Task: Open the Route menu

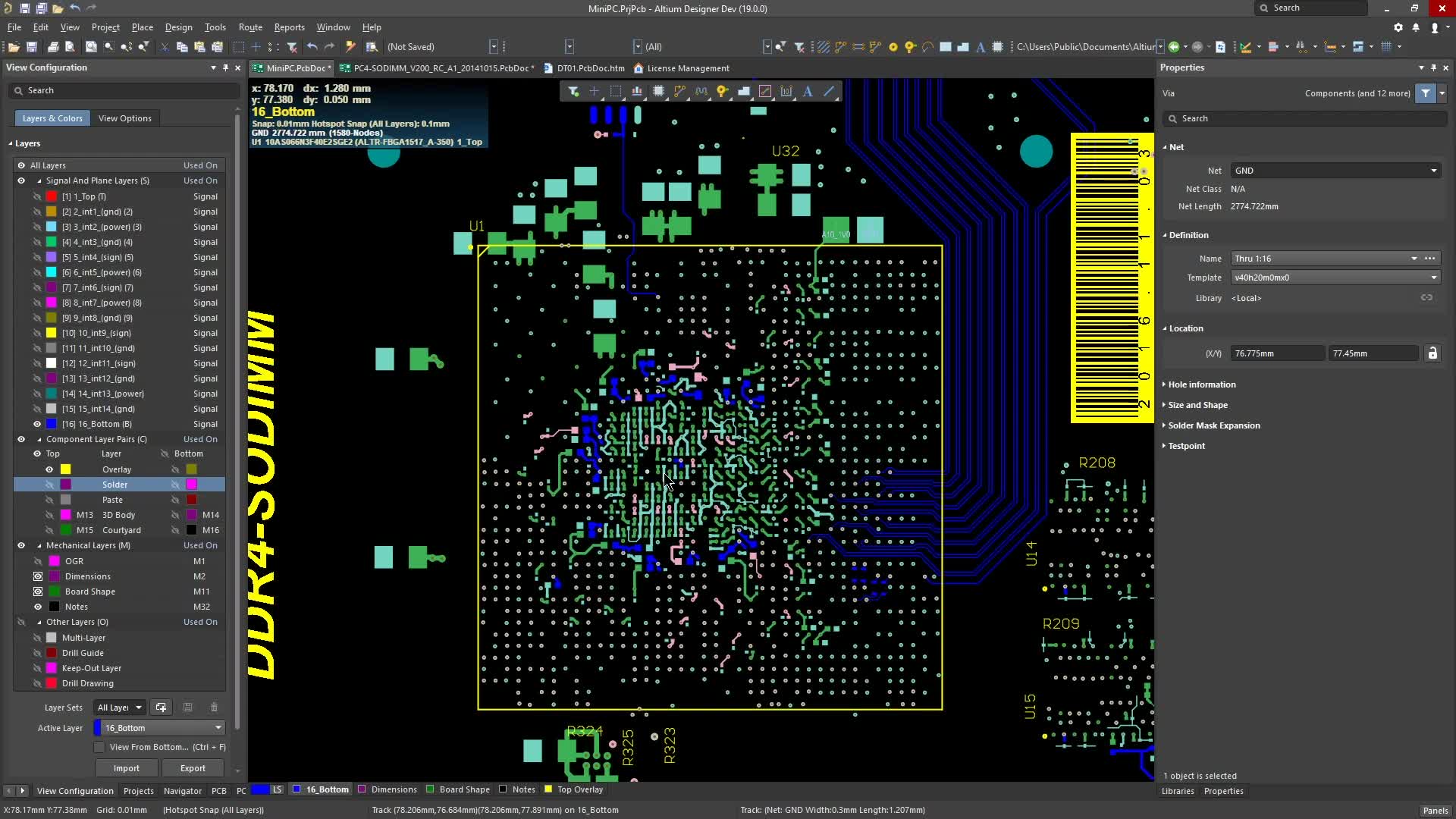Action: click(x=250, y=27)
